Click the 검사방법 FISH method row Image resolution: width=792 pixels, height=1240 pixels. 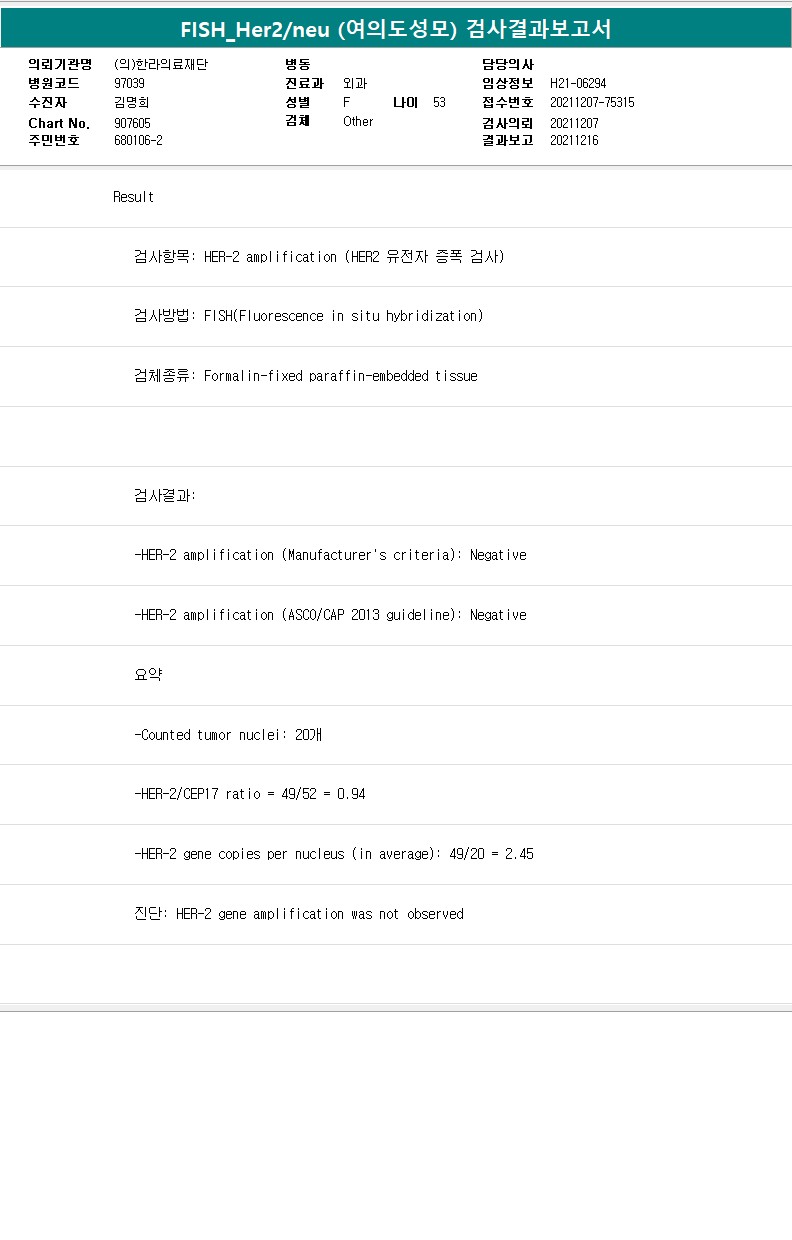(x=308, y=316)
